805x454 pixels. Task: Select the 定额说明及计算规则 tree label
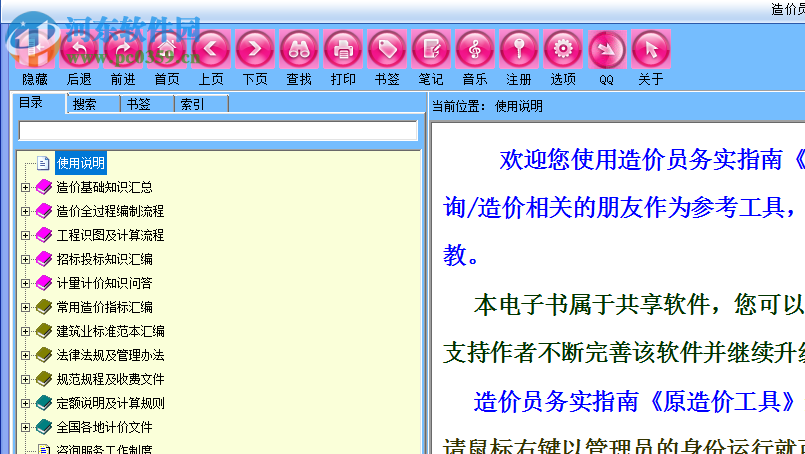pyautogui.click(x=110, y=403)
